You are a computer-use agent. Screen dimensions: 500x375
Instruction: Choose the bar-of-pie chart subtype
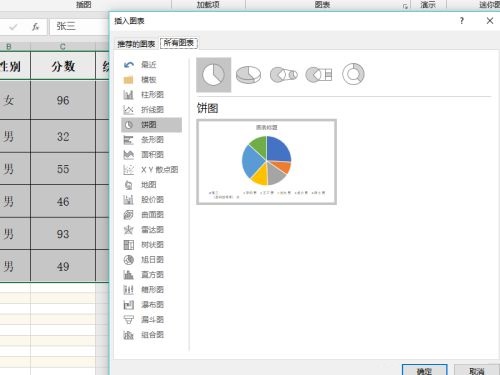(x=319, y=74)
